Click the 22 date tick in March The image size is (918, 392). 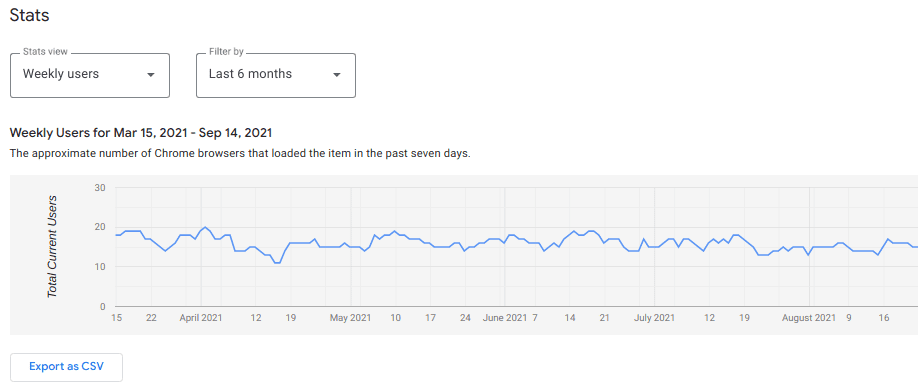pos(151,318)
